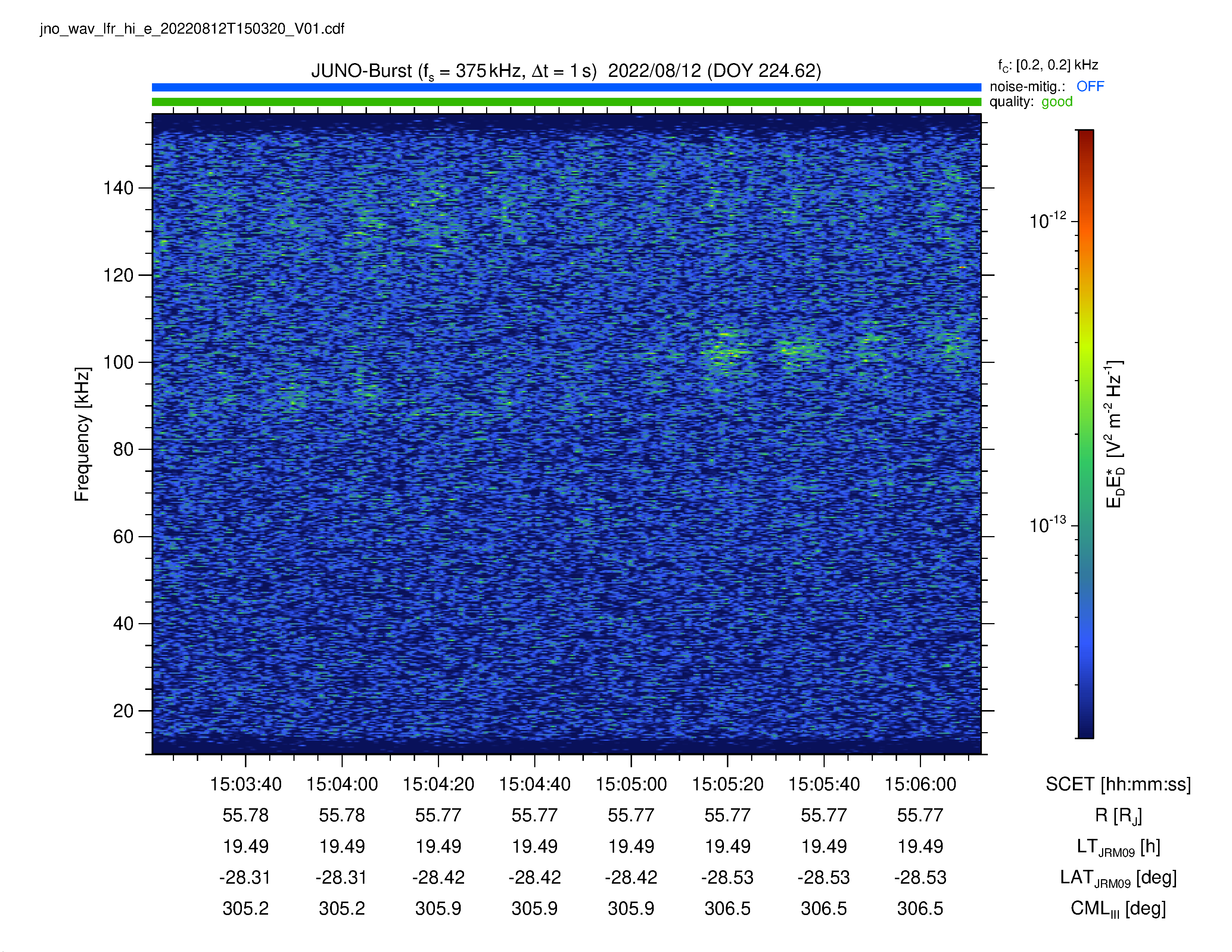Click the SCET [hh:mm:ss] row label

pyautogui.click(x=1118, y=784)
